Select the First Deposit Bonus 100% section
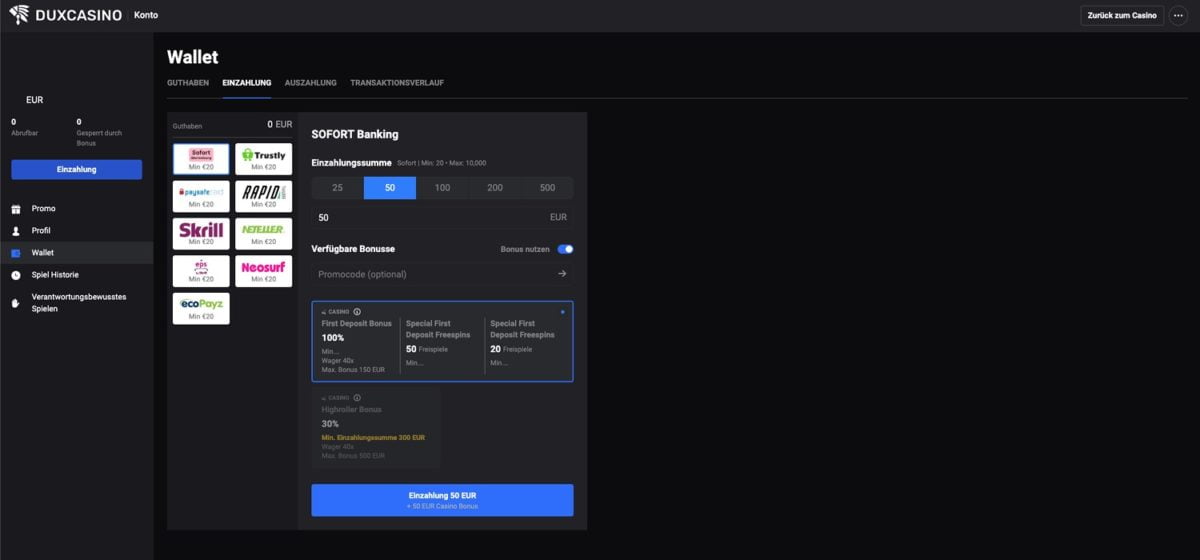This screenshot has width=1200, height=560. pos(357,346)
